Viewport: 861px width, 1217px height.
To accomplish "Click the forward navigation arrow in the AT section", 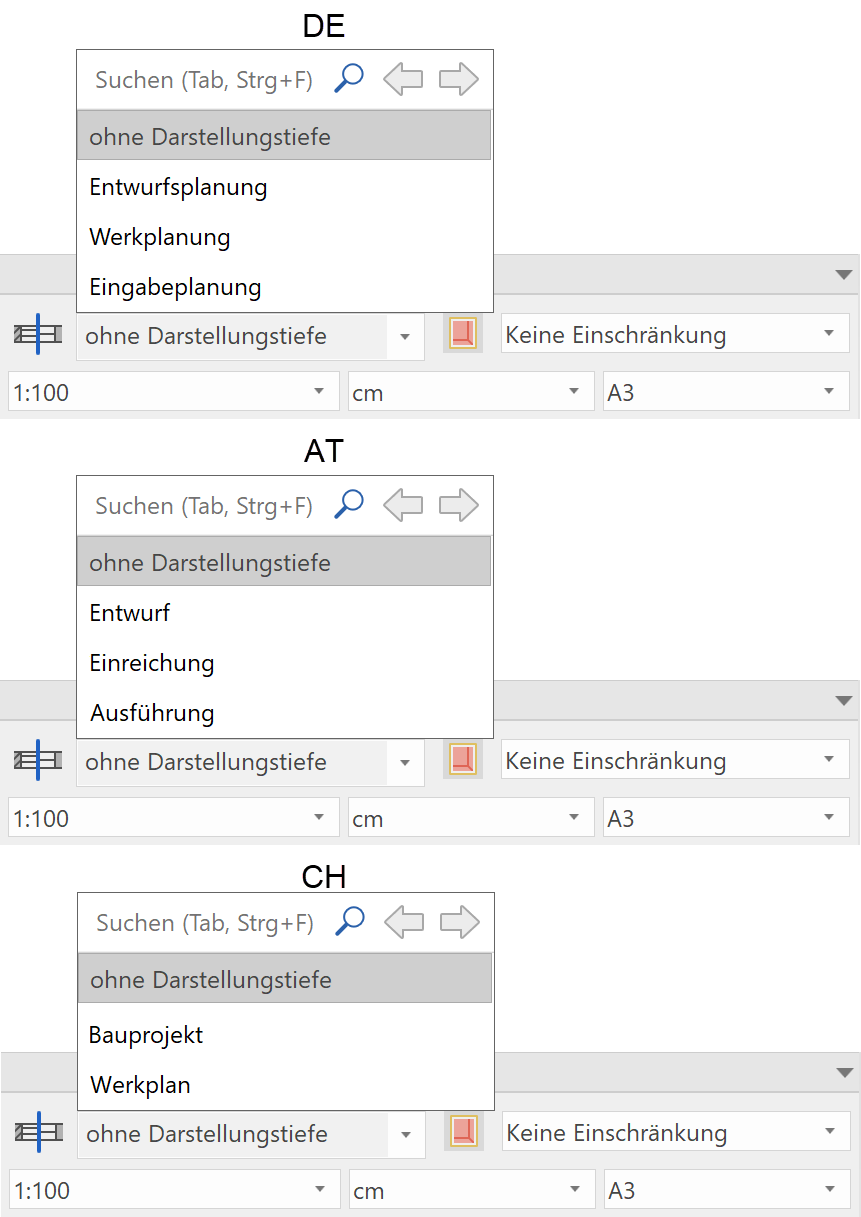I will (x=458, y=505).
